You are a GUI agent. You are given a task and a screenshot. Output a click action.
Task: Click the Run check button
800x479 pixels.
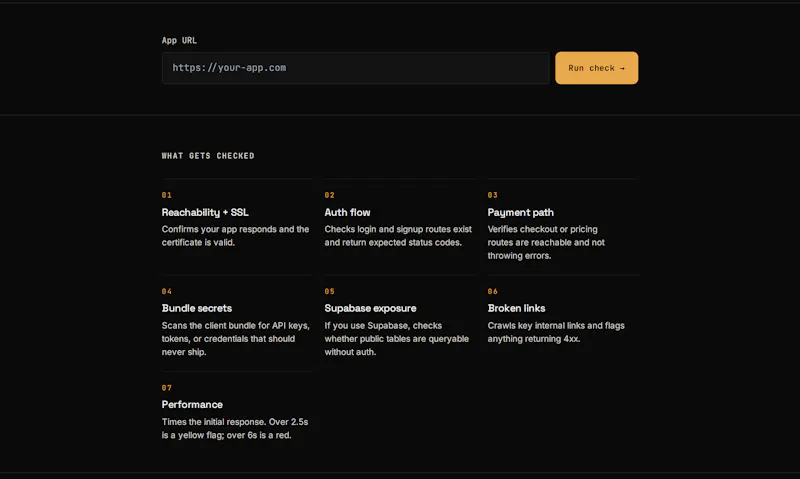[596, 68]
